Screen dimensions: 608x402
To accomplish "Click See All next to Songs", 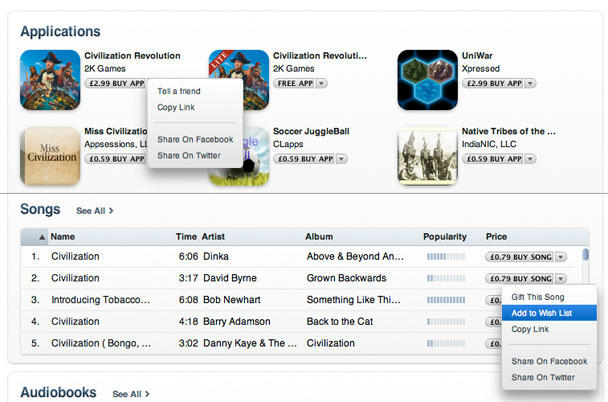I will [x=95, y=211].
